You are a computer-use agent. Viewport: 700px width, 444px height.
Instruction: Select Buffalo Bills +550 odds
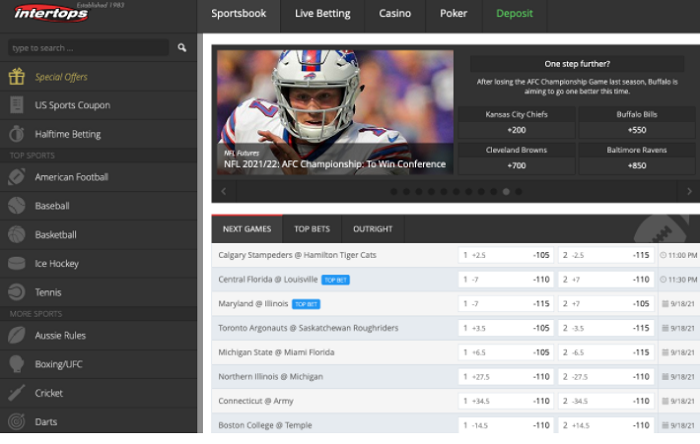click(x=636, y=122)
